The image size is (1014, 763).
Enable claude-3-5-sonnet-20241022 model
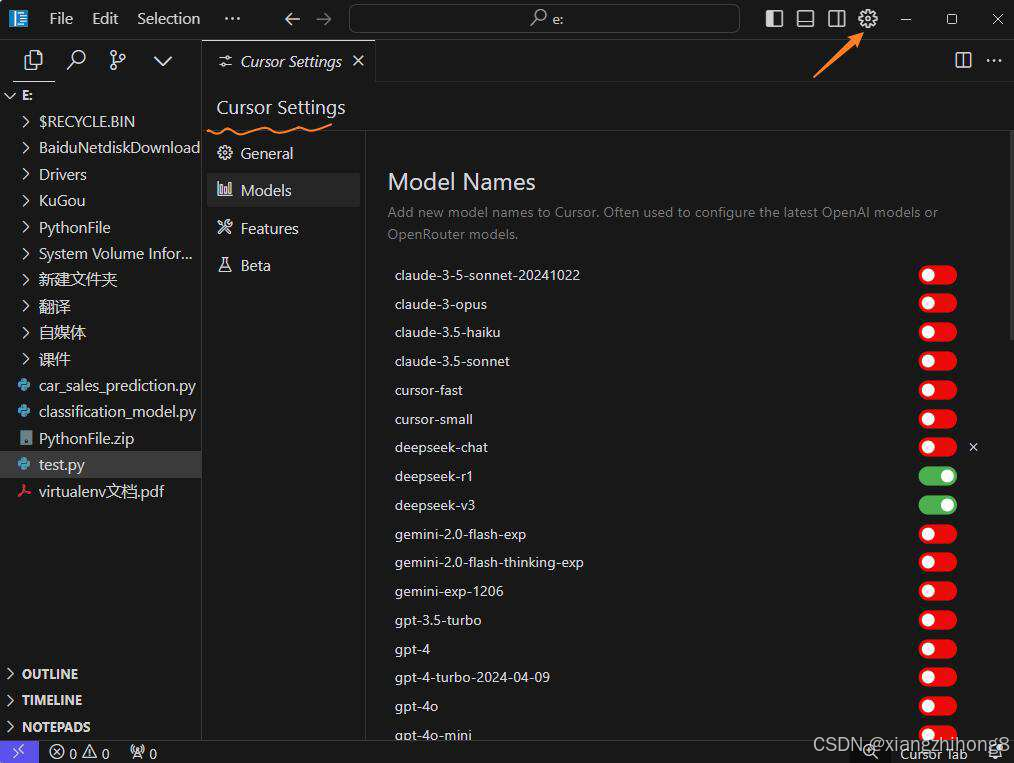click(x=937, y=275)
